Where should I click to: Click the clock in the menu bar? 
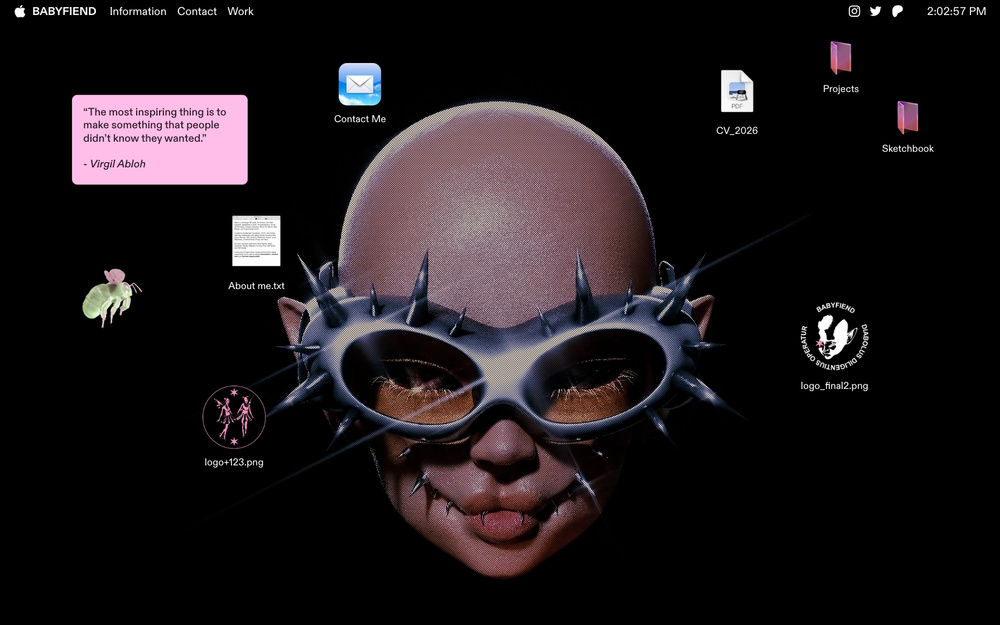956,11
